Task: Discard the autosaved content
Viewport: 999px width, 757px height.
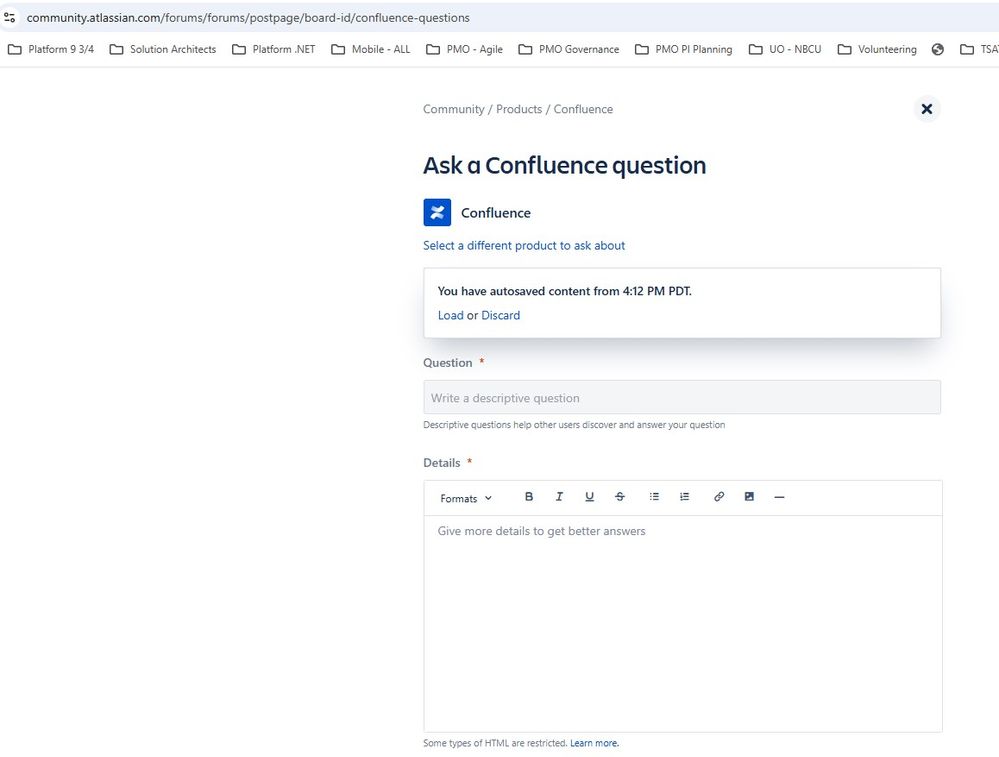Action: tap(500, 315)
